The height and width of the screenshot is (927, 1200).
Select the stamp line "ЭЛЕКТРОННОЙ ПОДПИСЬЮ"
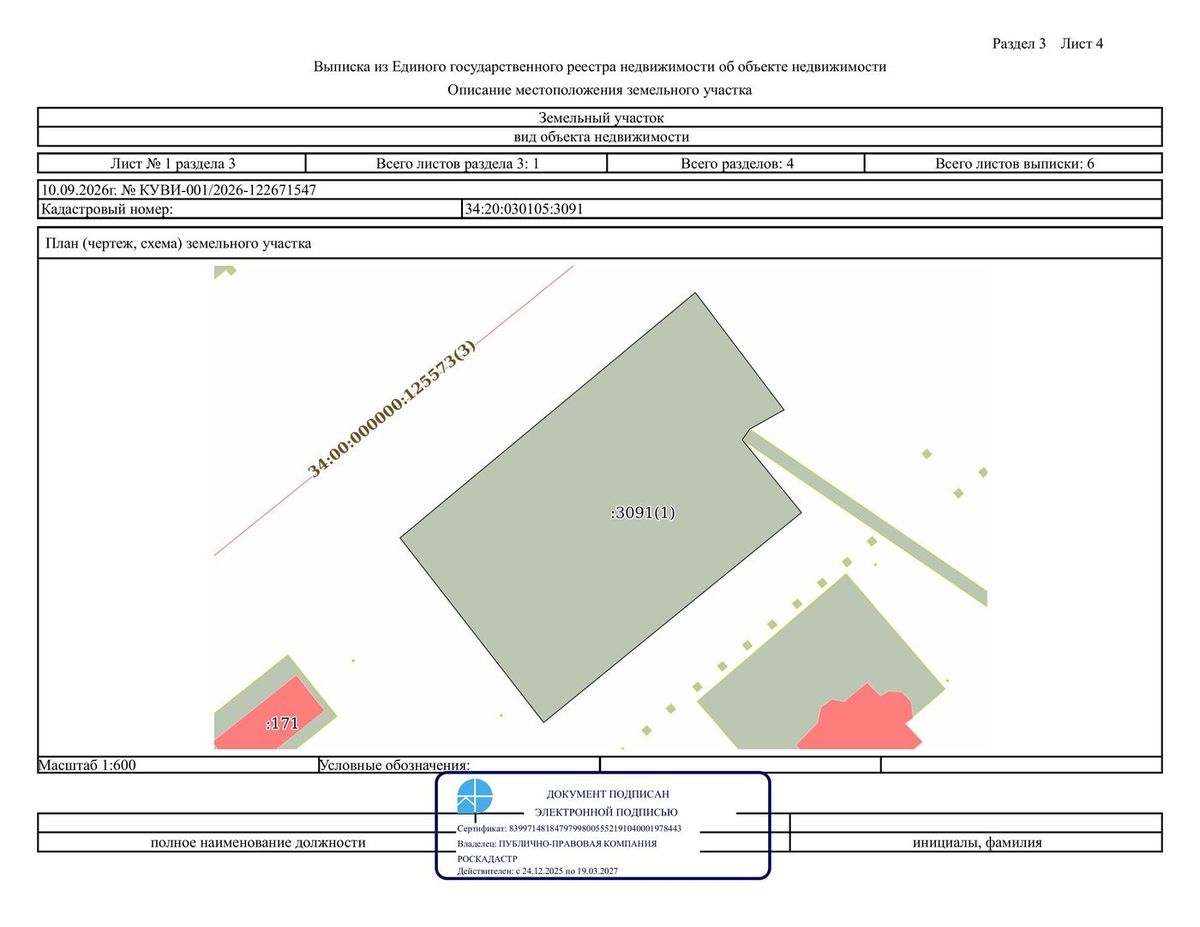pos(606,812)
